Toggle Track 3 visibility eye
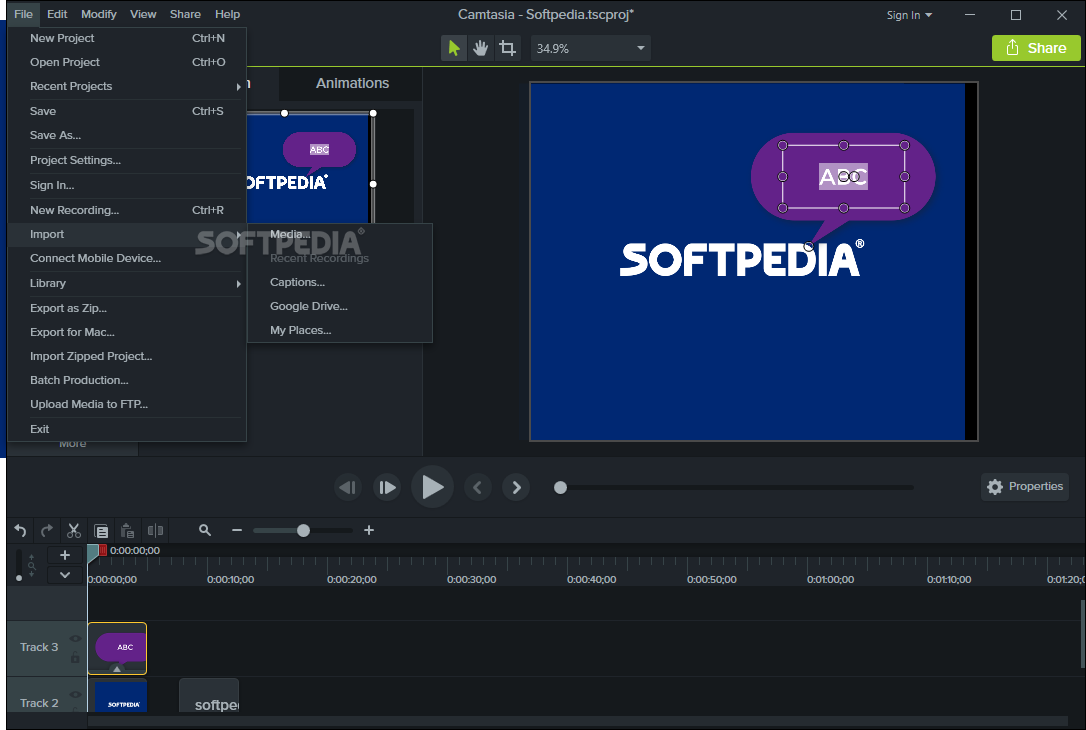The width and height of the screenshot is (1086, 730). click(x=75, y=639)
